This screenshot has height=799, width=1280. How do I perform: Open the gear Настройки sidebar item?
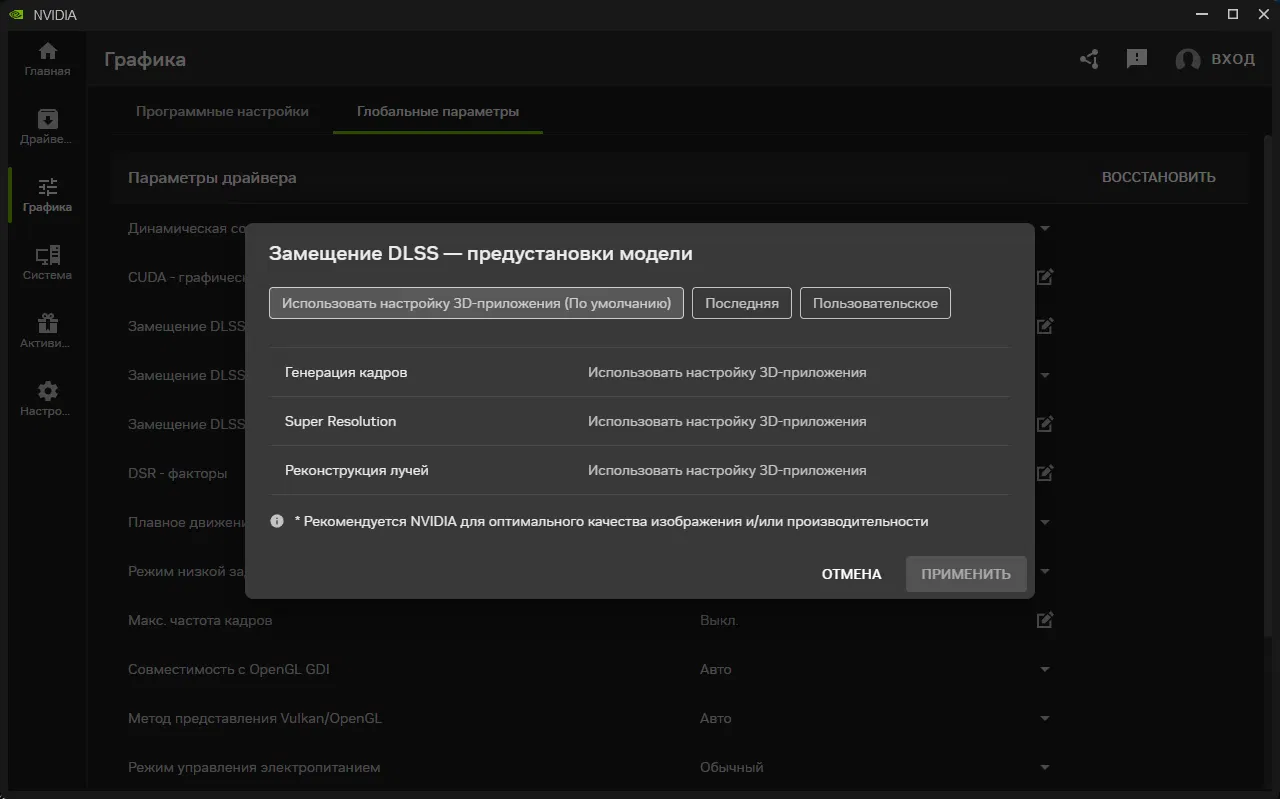tap(47, 399)
